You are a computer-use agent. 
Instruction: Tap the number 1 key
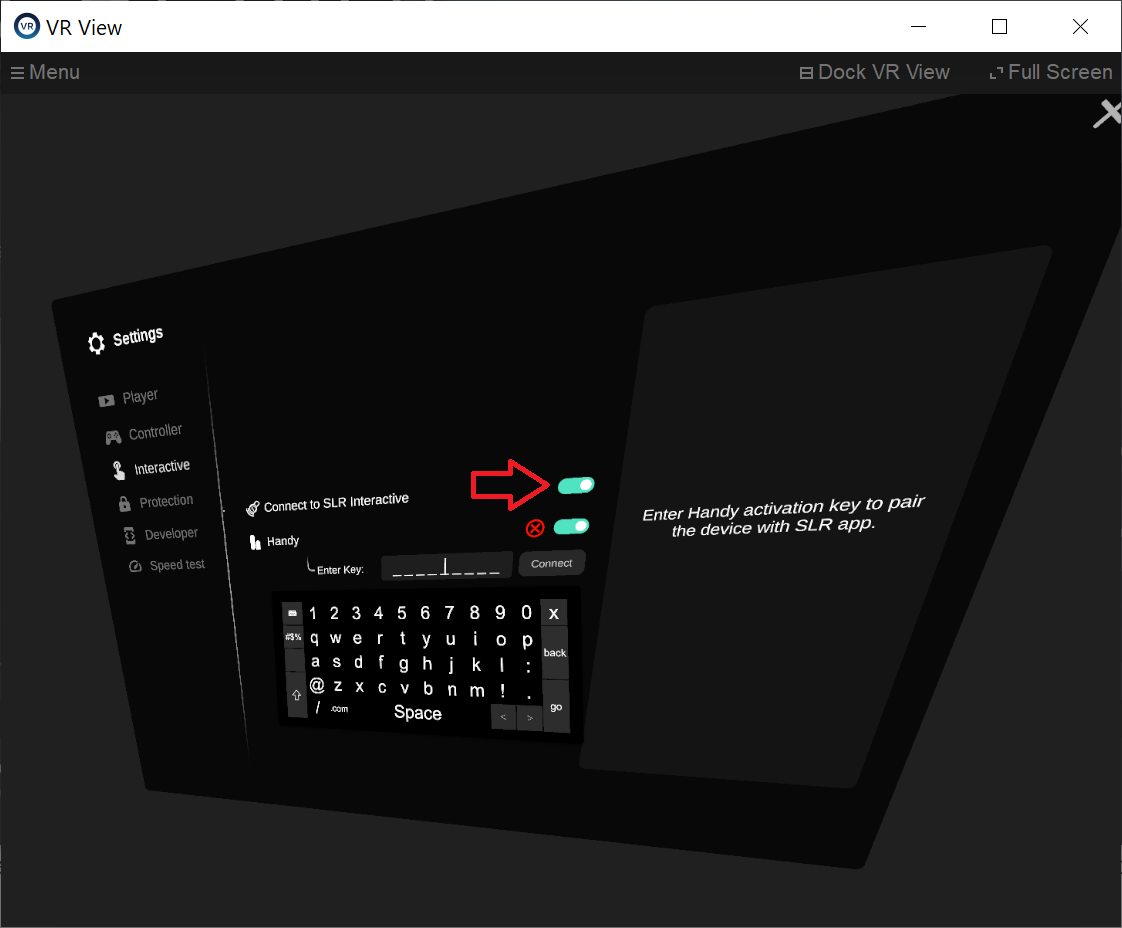click(x=313, y=613)
